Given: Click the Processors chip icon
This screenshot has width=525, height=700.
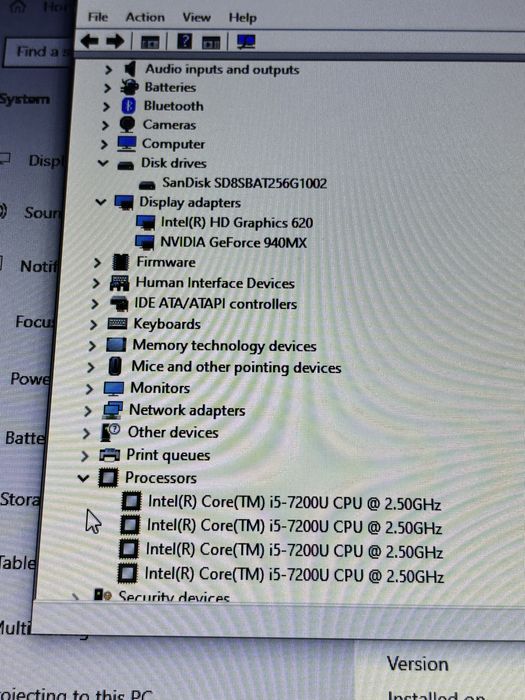Looking at the screenshot, I should pyautogui.click(x=108, y=478).
